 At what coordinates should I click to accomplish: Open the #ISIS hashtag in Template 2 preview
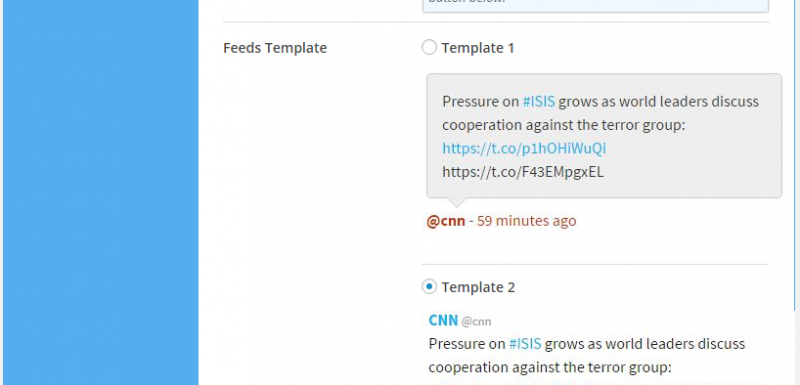[x=526, y=344]
